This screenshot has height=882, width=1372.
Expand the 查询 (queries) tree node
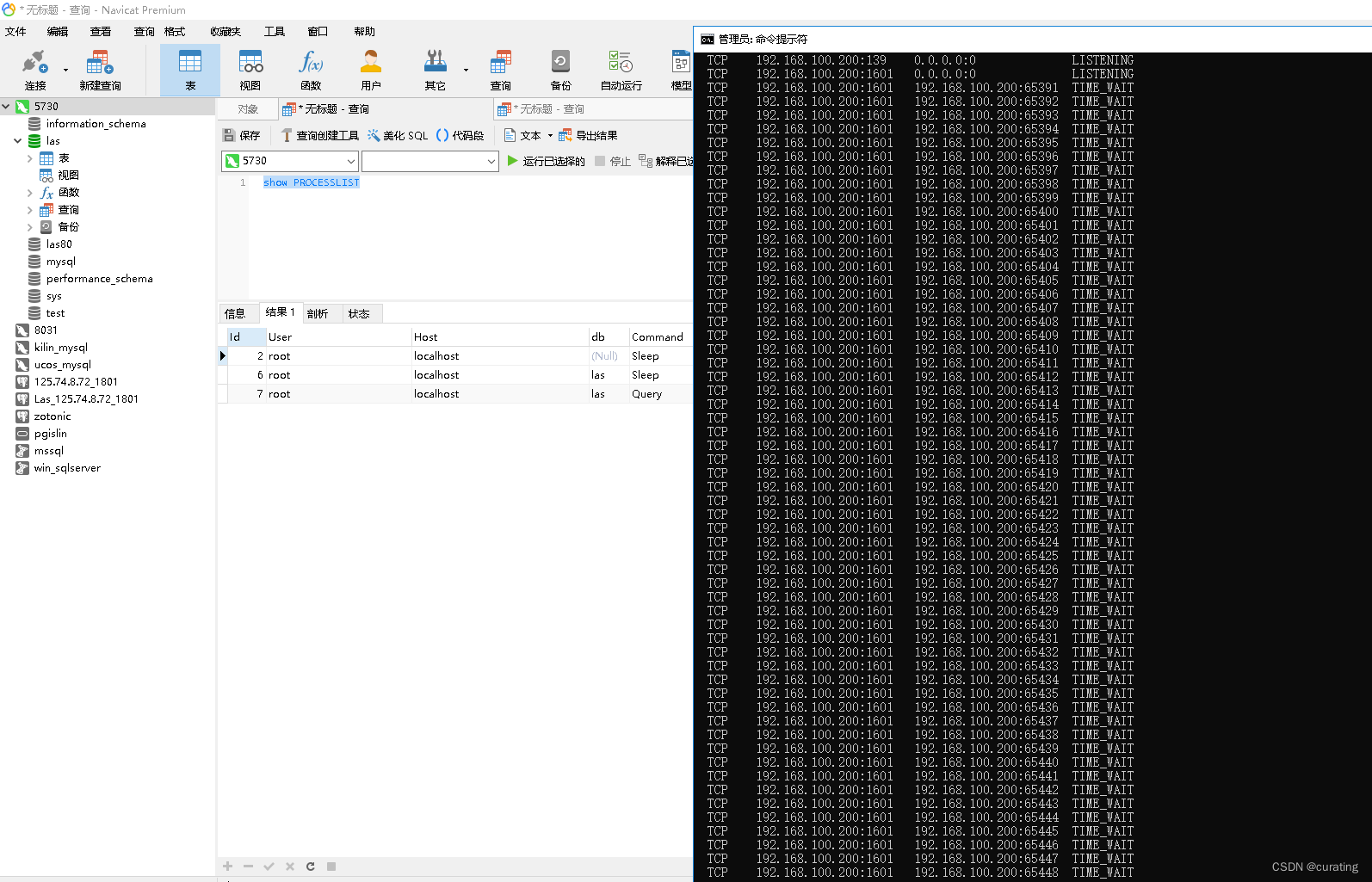(30, 210)
